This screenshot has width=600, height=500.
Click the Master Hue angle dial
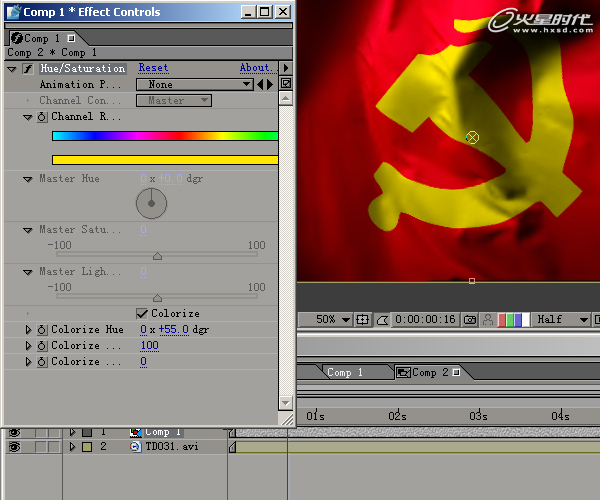coord(152,203)
